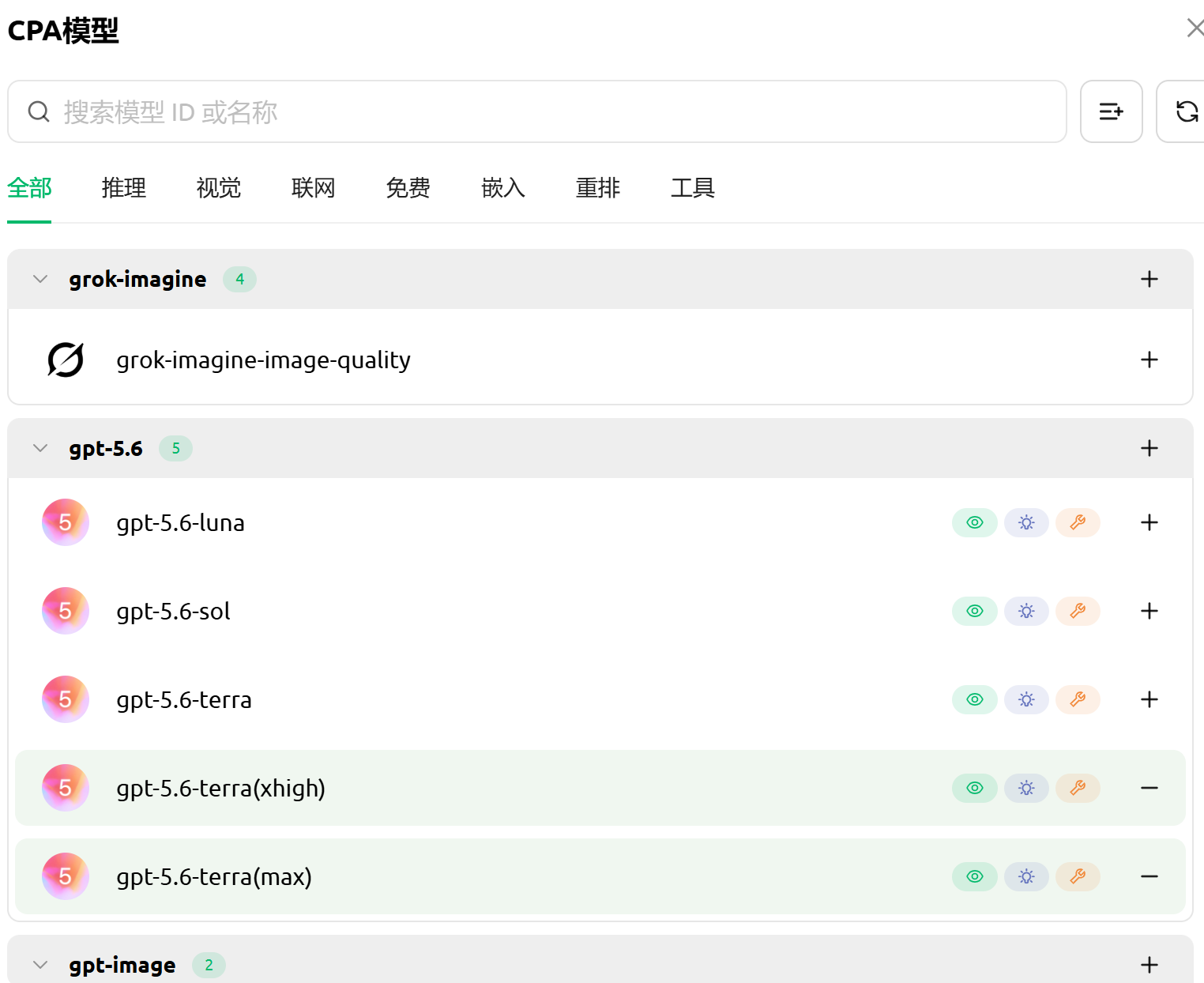
Task: Add all models in gpt-5.6 group
Action: coord(1149,448)
